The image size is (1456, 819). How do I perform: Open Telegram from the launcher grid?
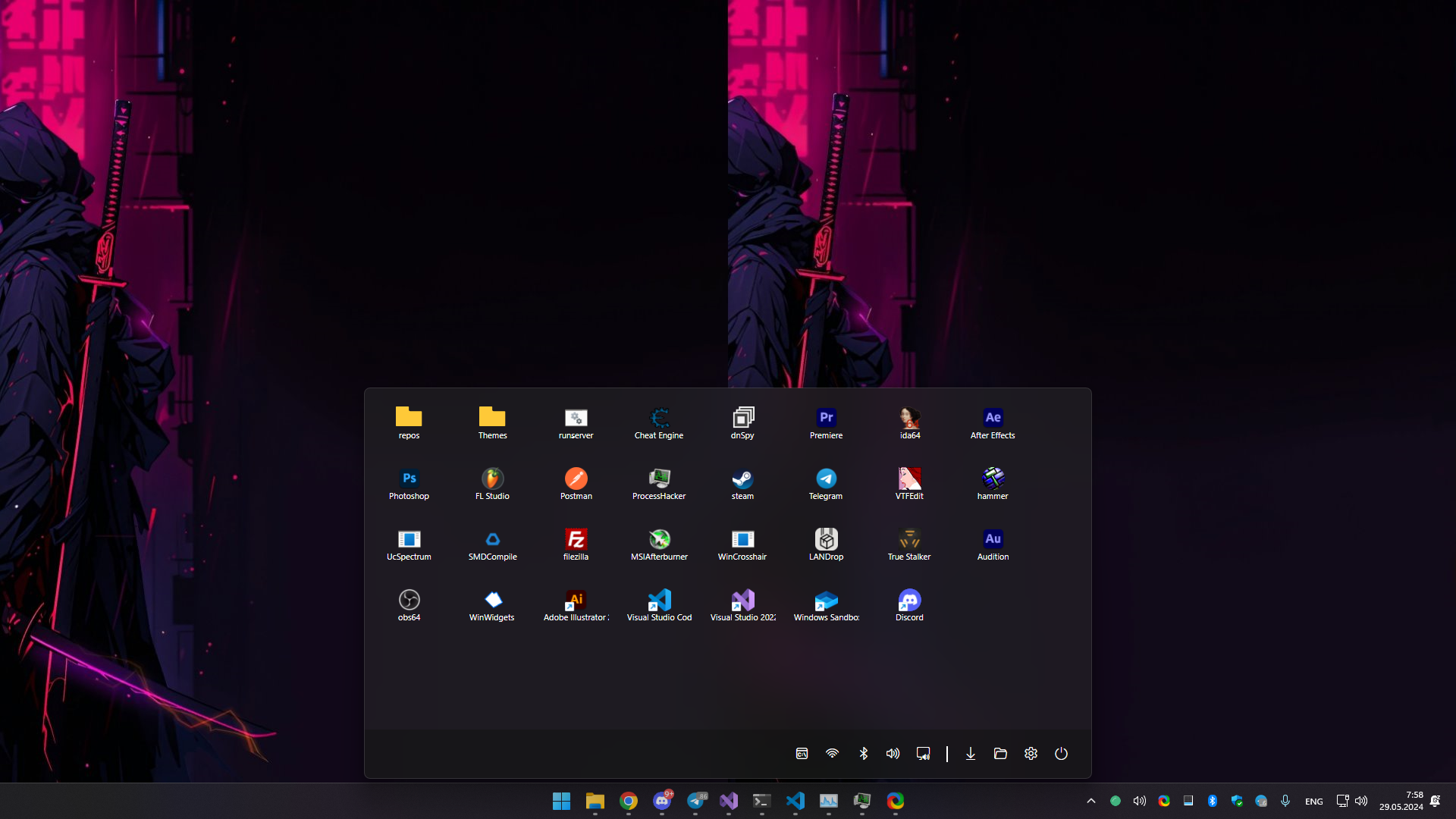pos(826,484)
